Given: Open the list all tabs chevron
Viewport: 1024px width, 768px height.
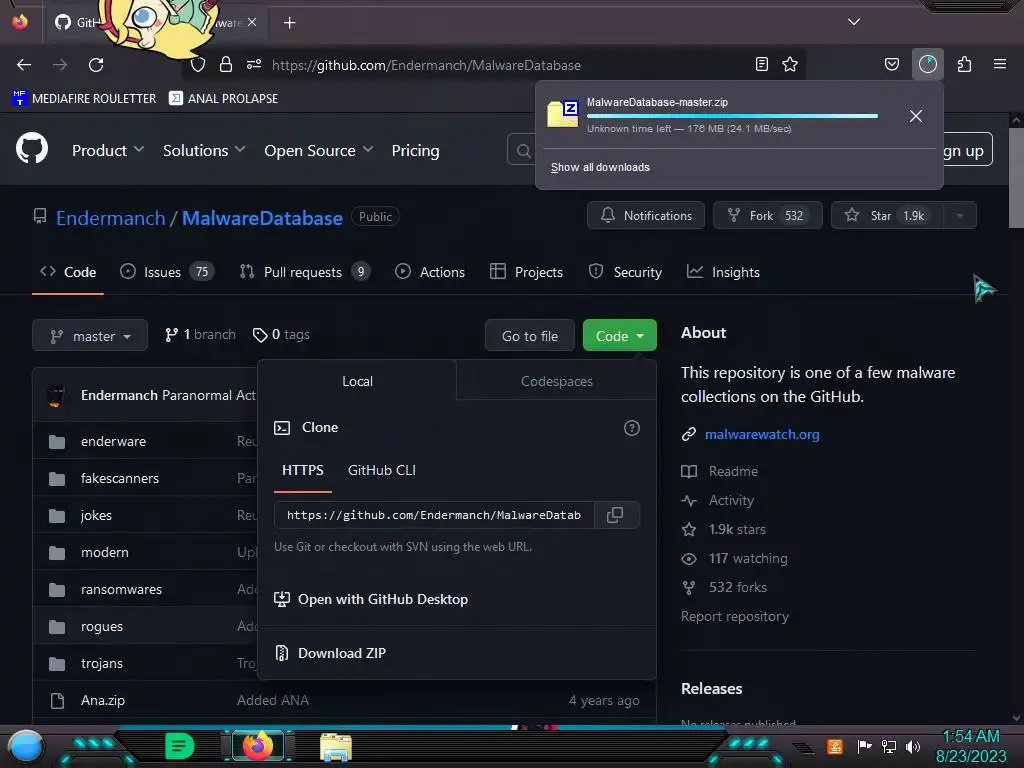Looking at the screenshot, I should (854, 22).
